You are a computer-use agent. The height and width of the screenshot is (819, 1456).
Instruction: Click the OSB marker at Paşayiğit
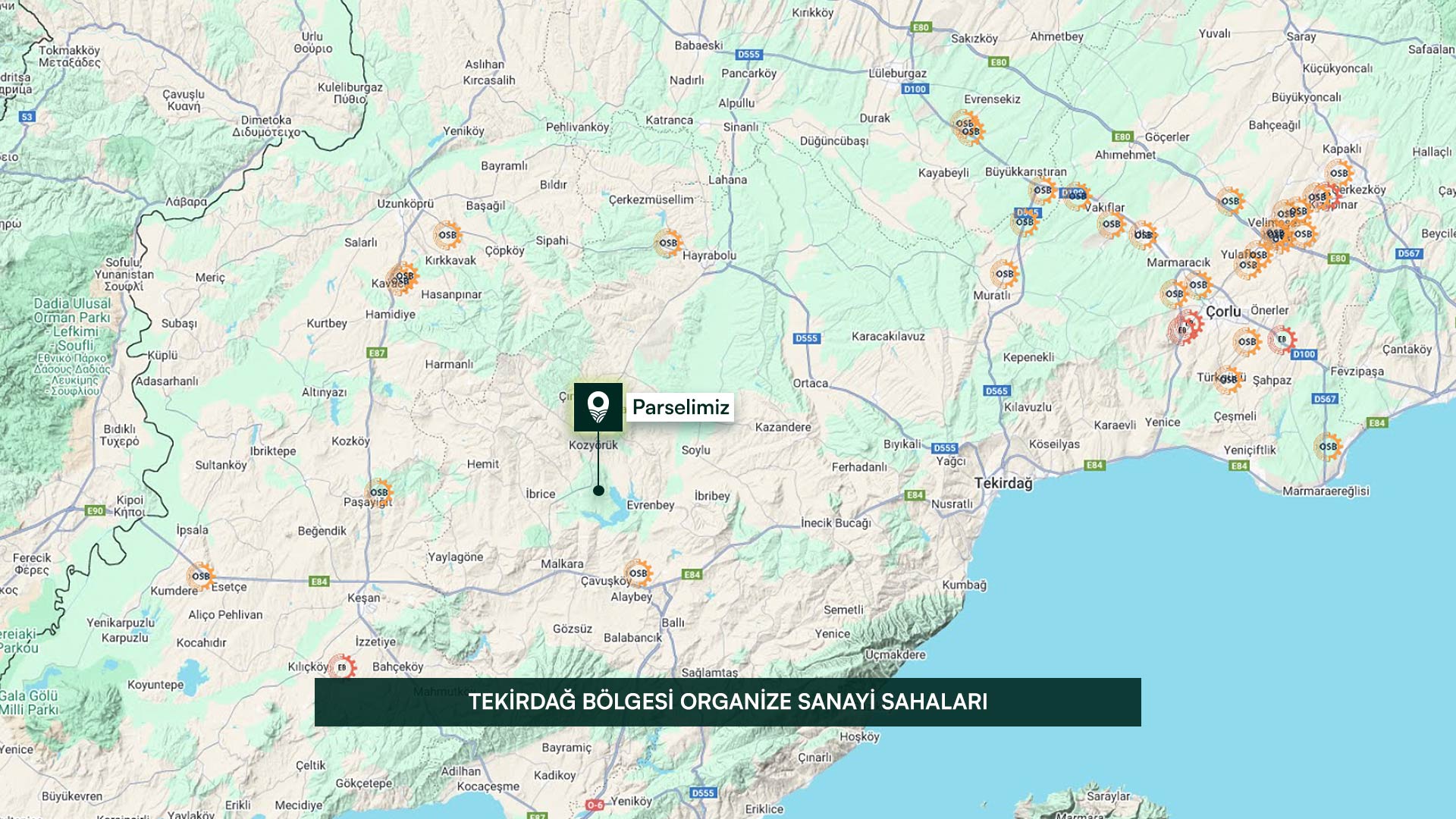(378, 492)
